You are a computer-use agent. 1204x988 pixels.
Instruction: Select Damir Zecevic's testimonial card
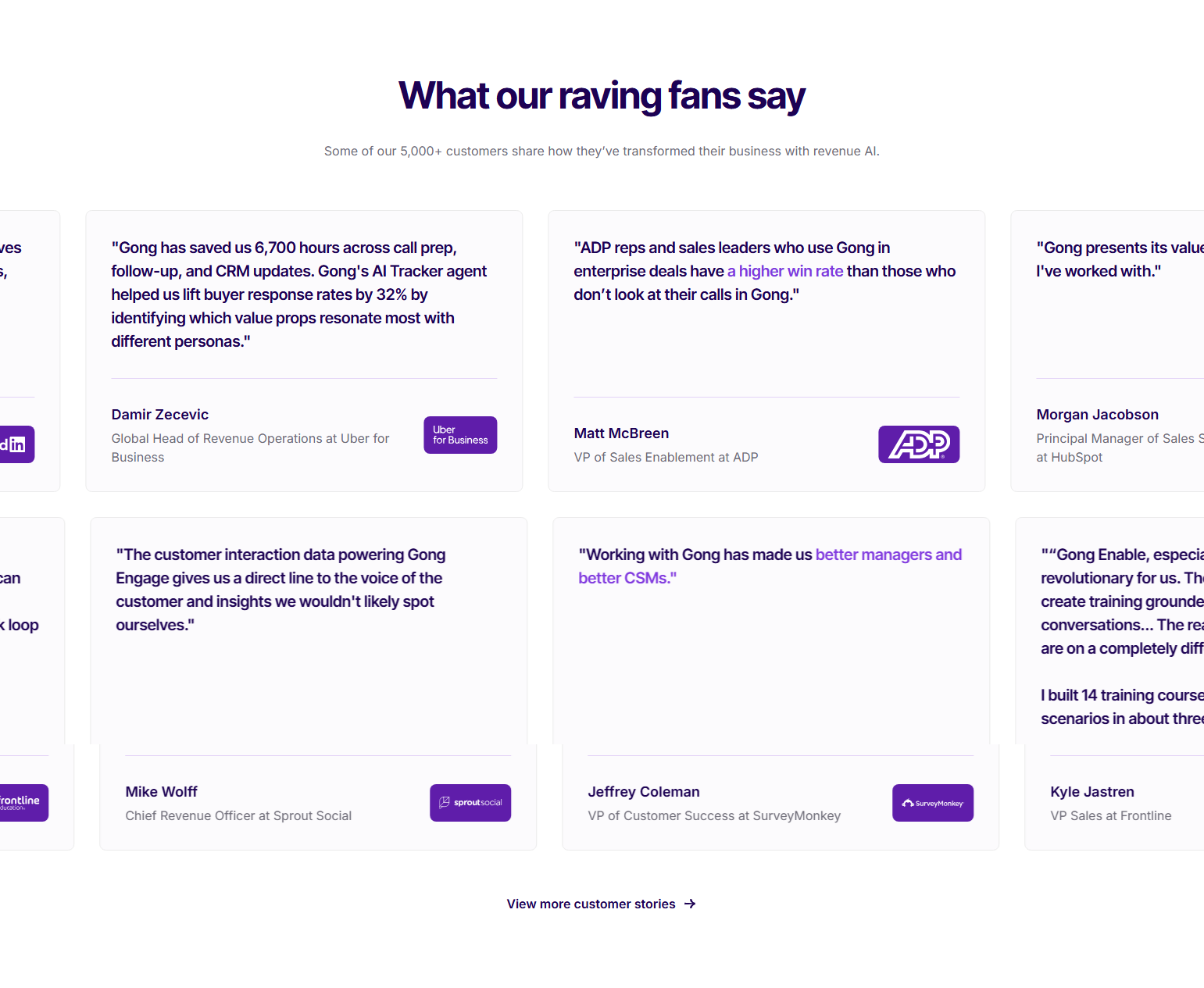[x=304, y=350]
